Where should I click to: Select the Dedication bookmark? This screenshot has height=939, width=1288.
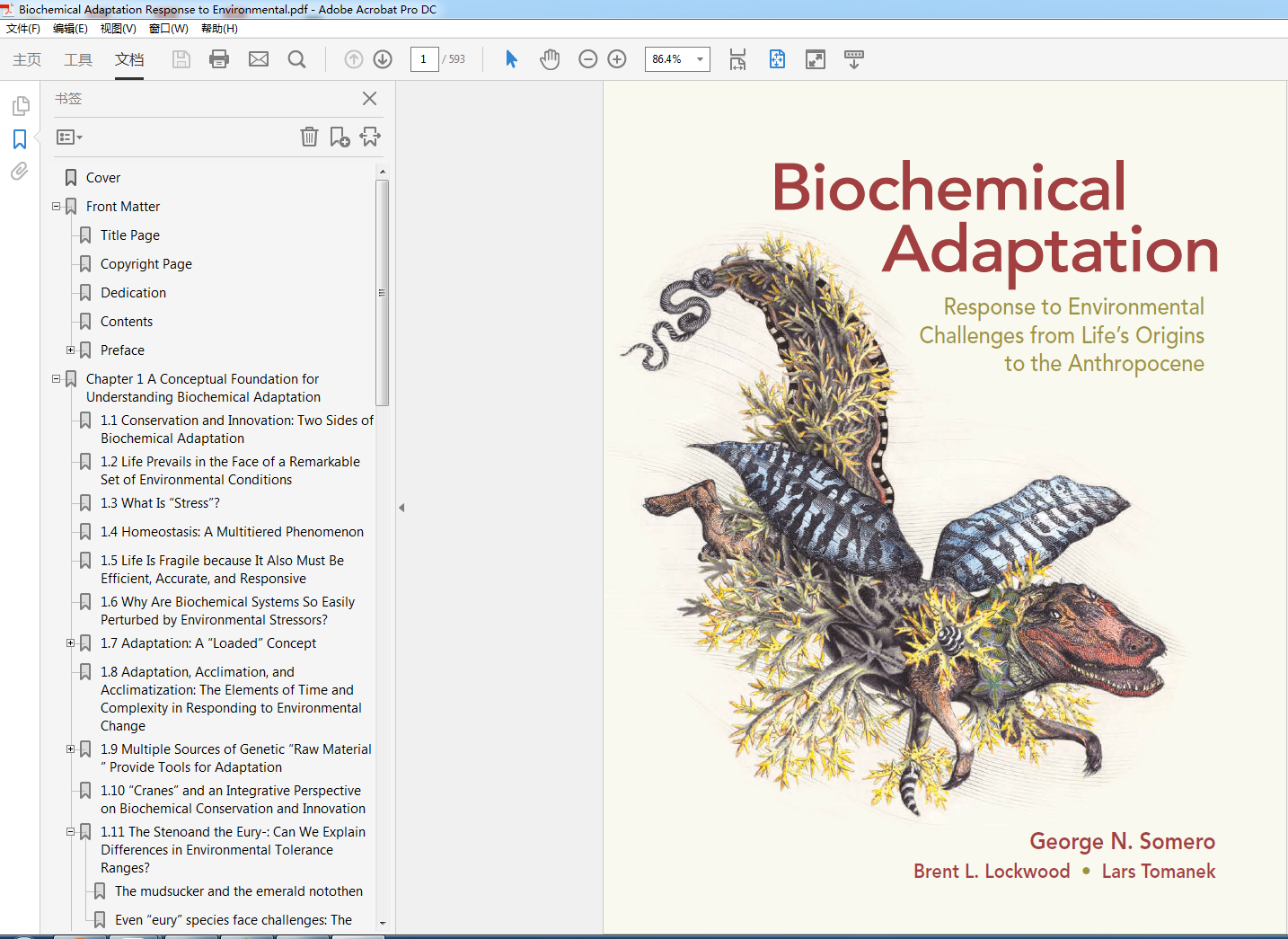click(133, 293)
